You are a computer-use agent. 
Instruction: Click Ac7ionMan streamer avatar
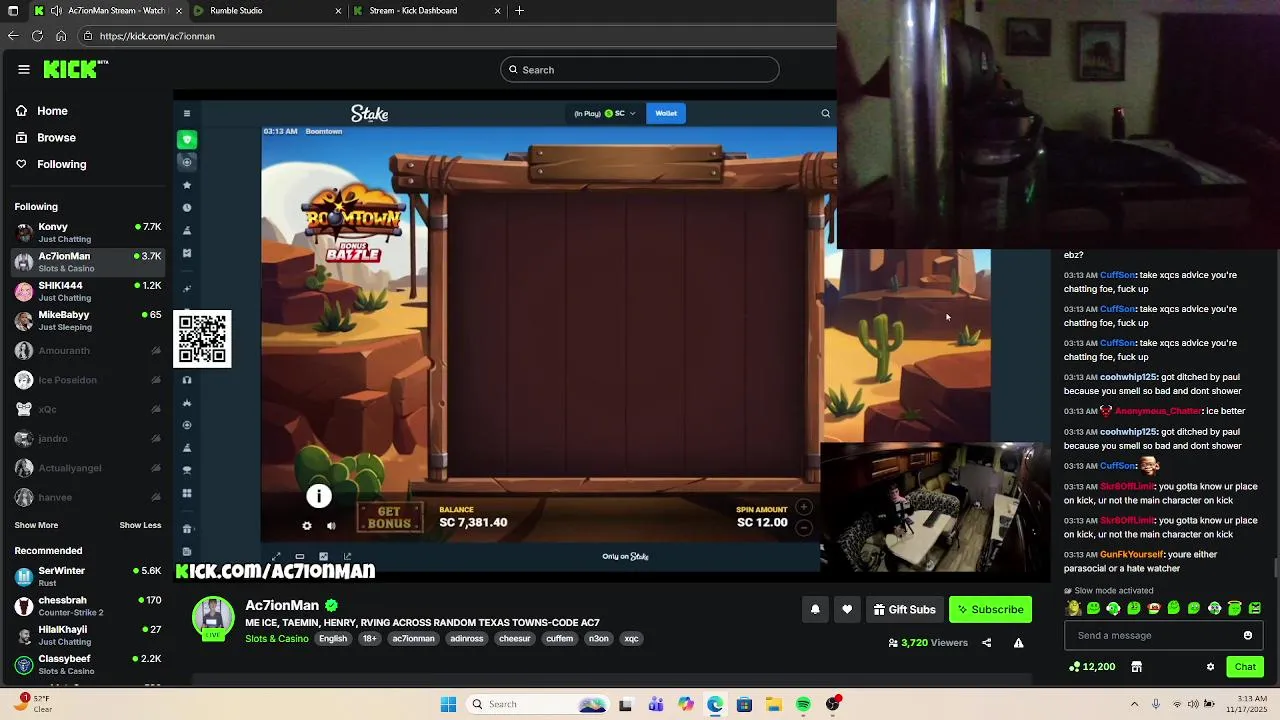click(x=213, y=618)
